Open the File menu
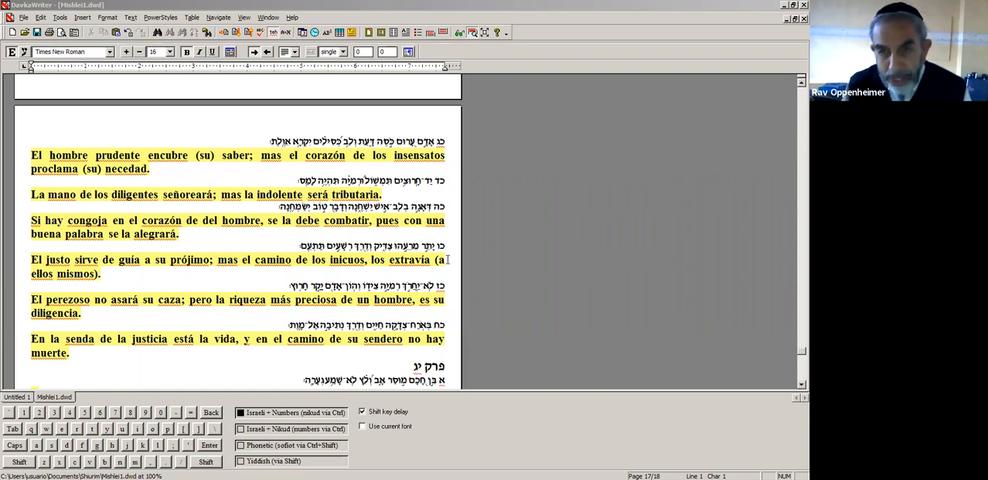This screenshot has width=988, height=480. 23,18
